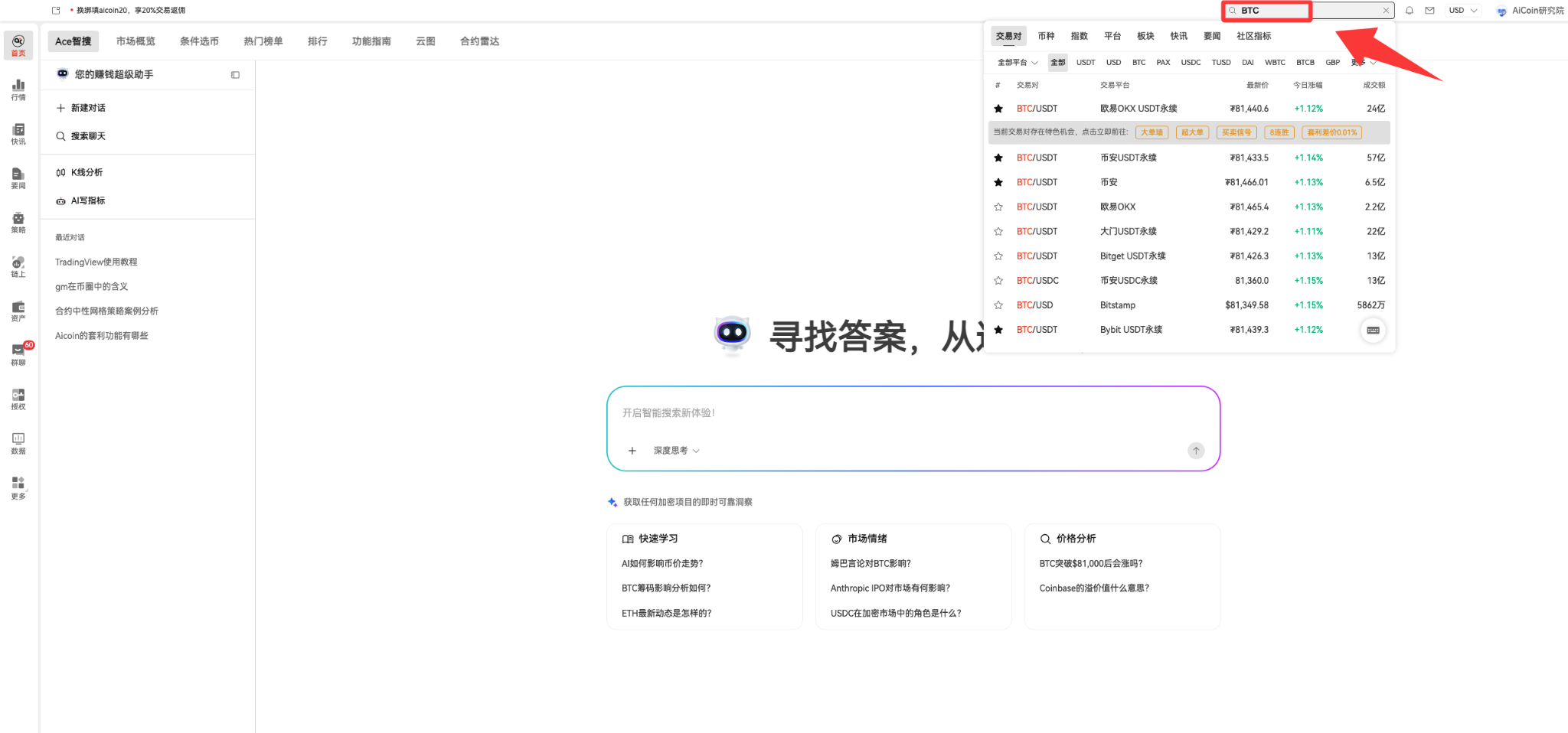Open recent chat TradingView使用教程
This screenshot has height=733, width=1568.
coord(96,262)
